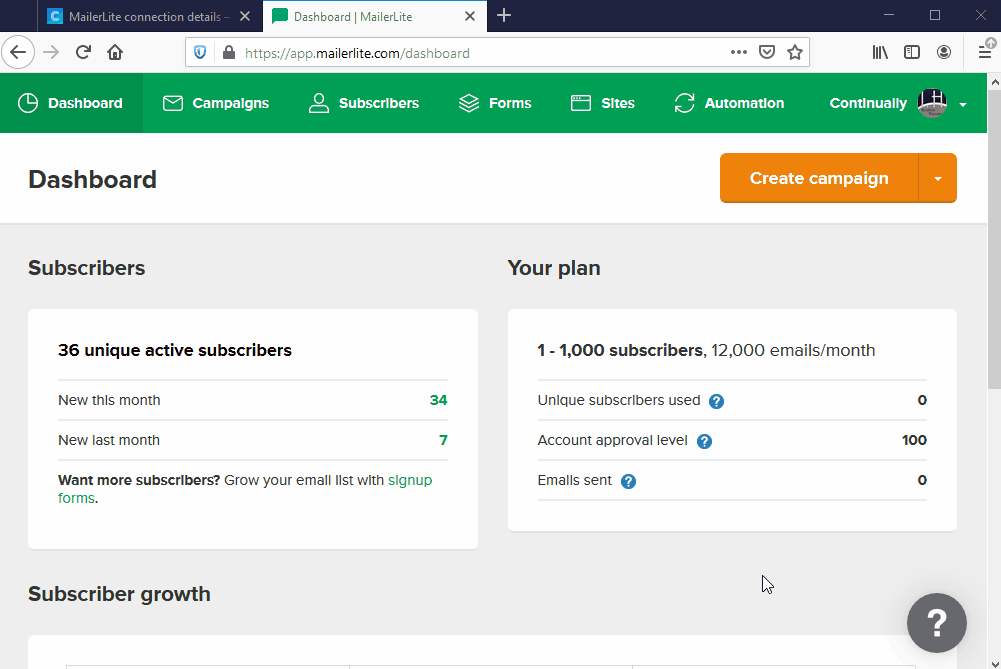Click the page vertical scrollbar thumb
Image resolution: width=1001 pixels, height=669 pixels.
tap(995, 239)
